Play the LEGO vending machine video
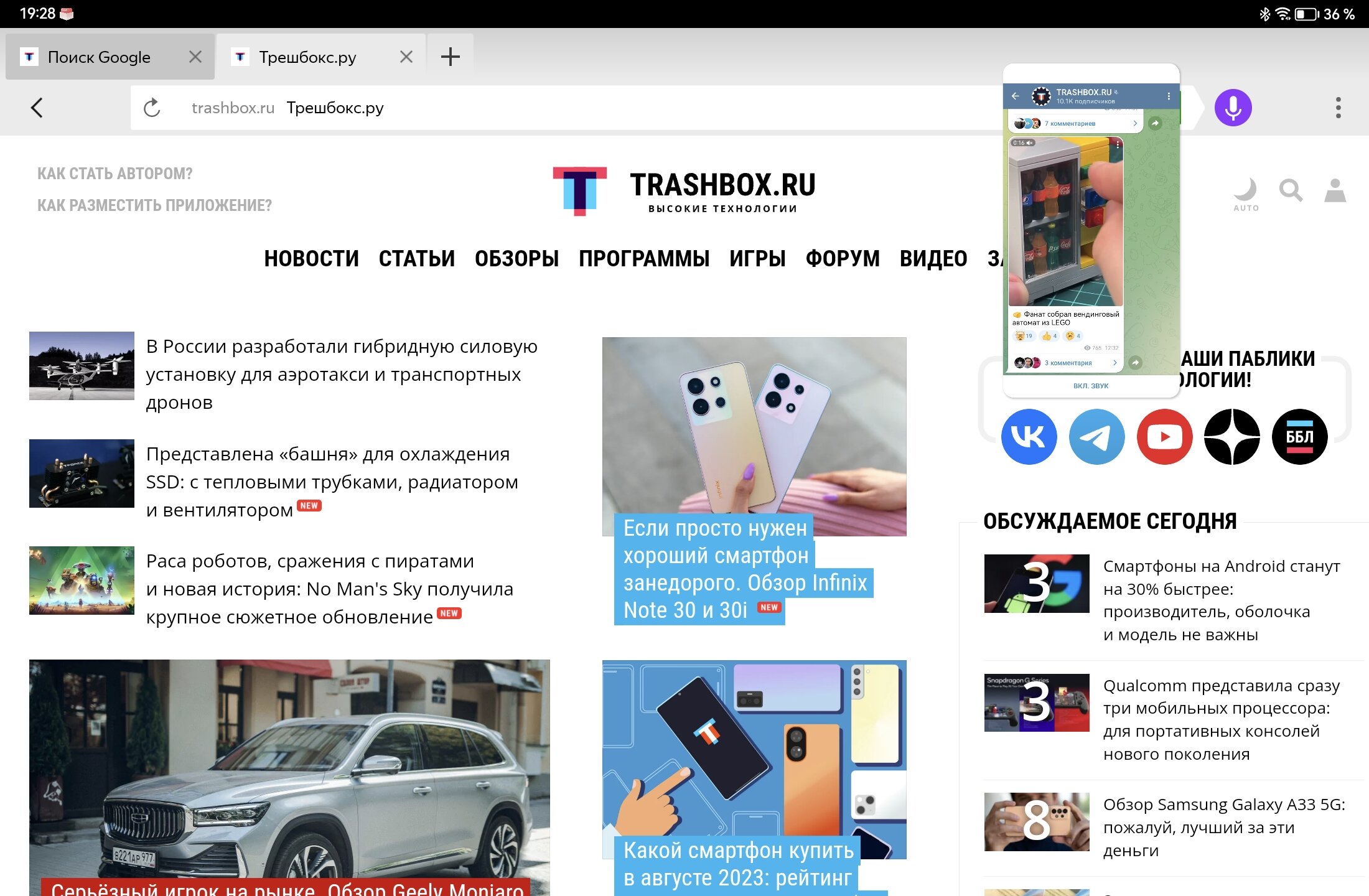1369x896 pixels. point(1066,222)
